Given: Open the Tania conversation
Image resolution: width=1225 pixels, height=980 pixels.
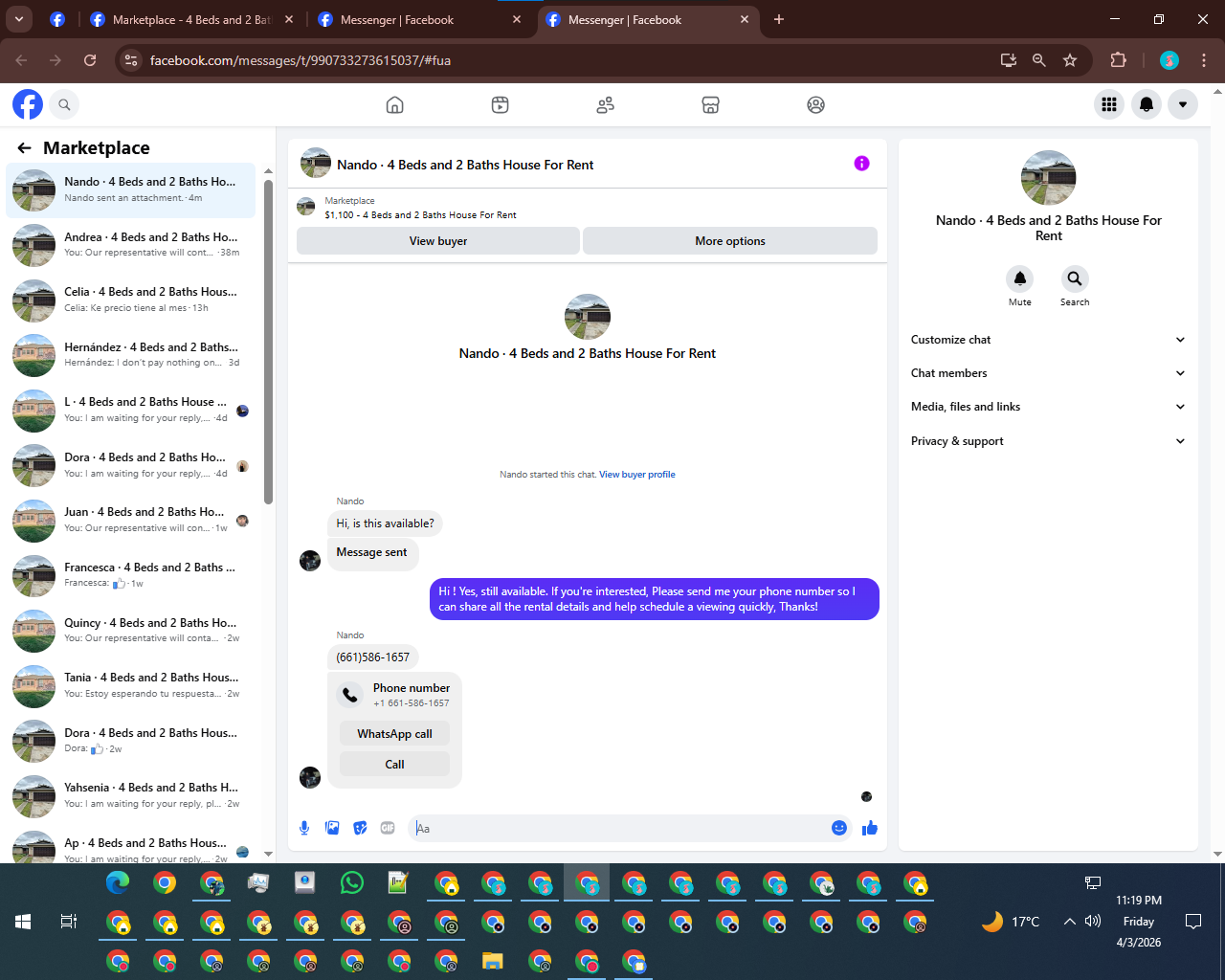Looking at the screenshot, I should click(131, 686).
